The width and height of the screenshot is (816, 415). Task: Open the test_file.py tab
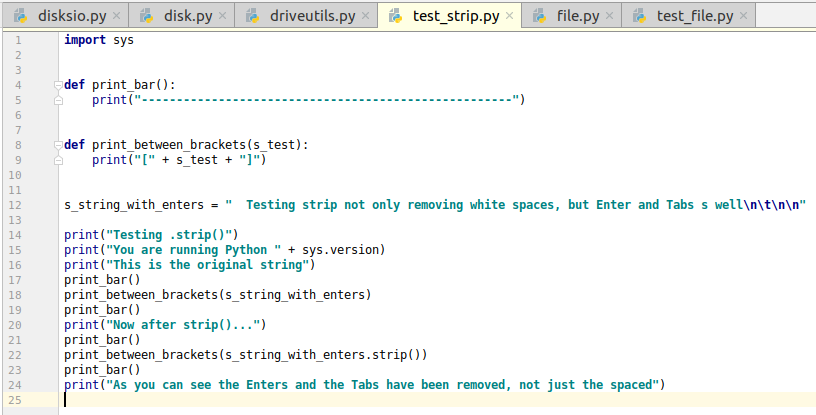694,16
